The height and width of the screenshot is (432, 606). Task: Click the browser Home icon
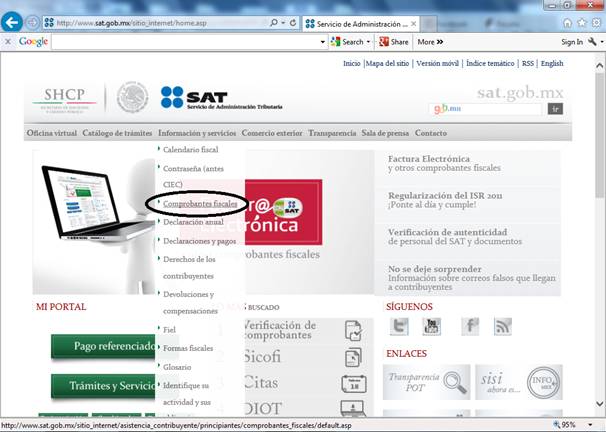pos(567,22)
